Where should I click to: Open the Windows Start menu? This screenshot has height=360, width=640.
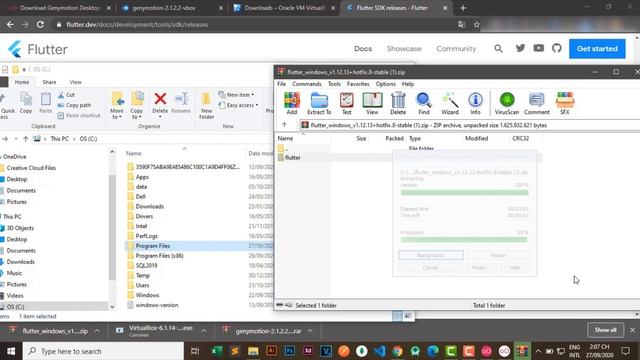(x=11, y=351)
